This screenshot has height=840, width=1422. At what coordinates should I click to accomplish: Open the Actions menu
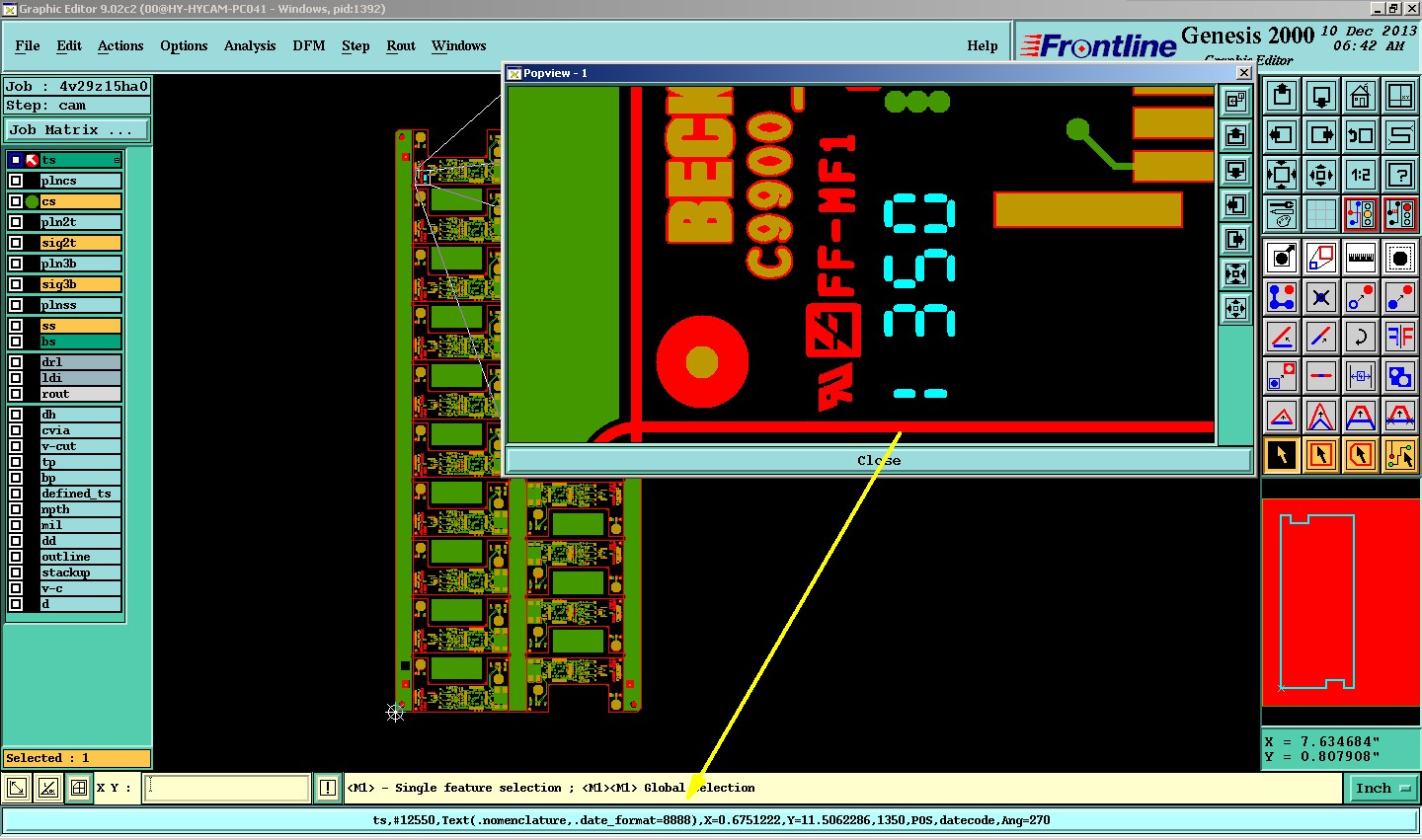coord(120,45)
